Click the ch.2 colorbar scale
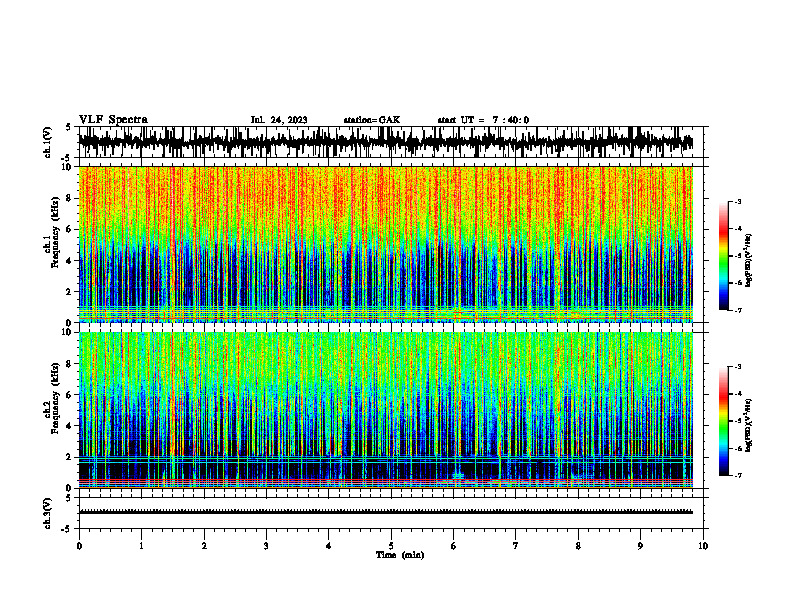 tap(724, 421)
